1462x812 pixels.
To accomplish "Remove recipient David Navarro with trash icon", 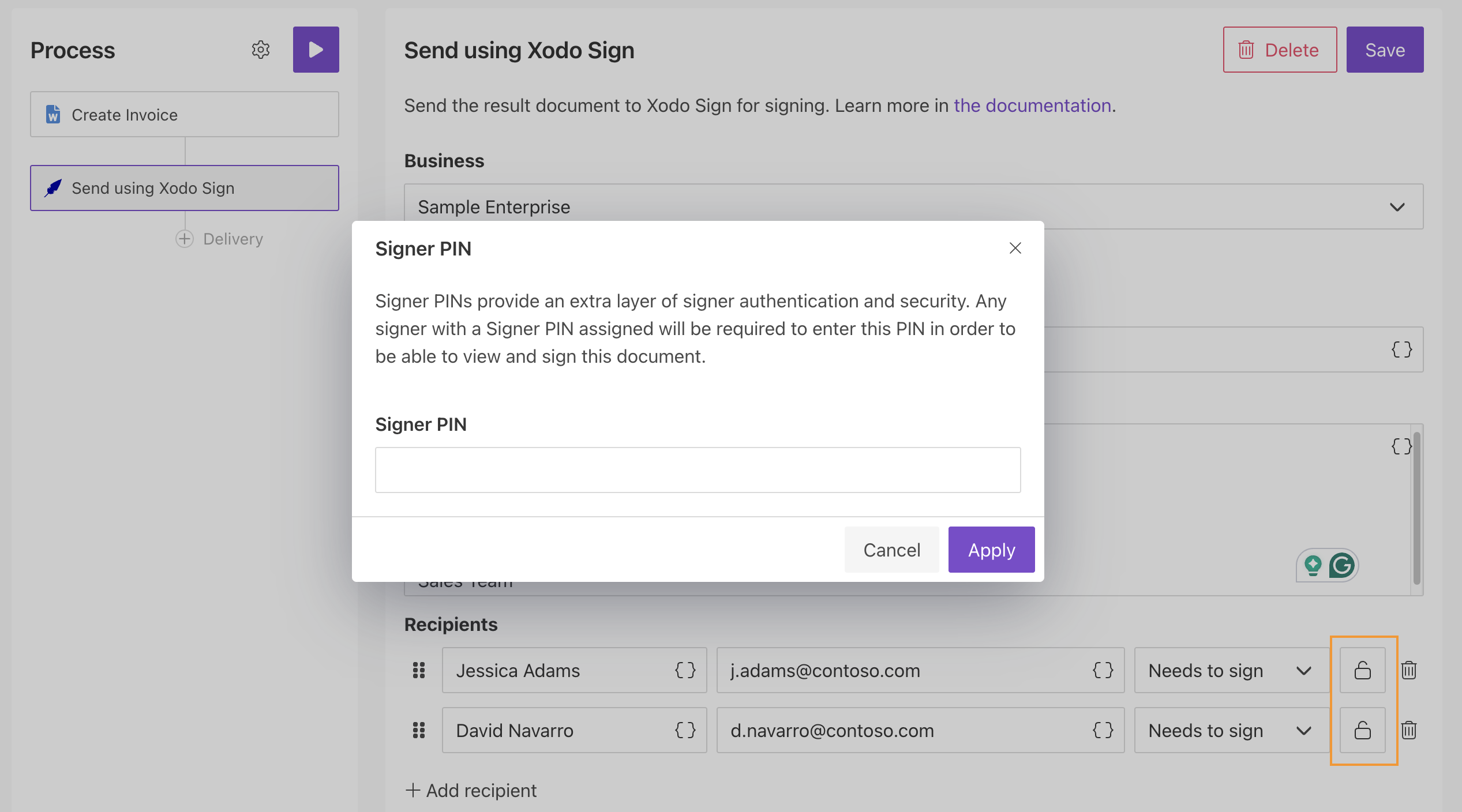I will pyautogui.click(x=1409, y=730).
